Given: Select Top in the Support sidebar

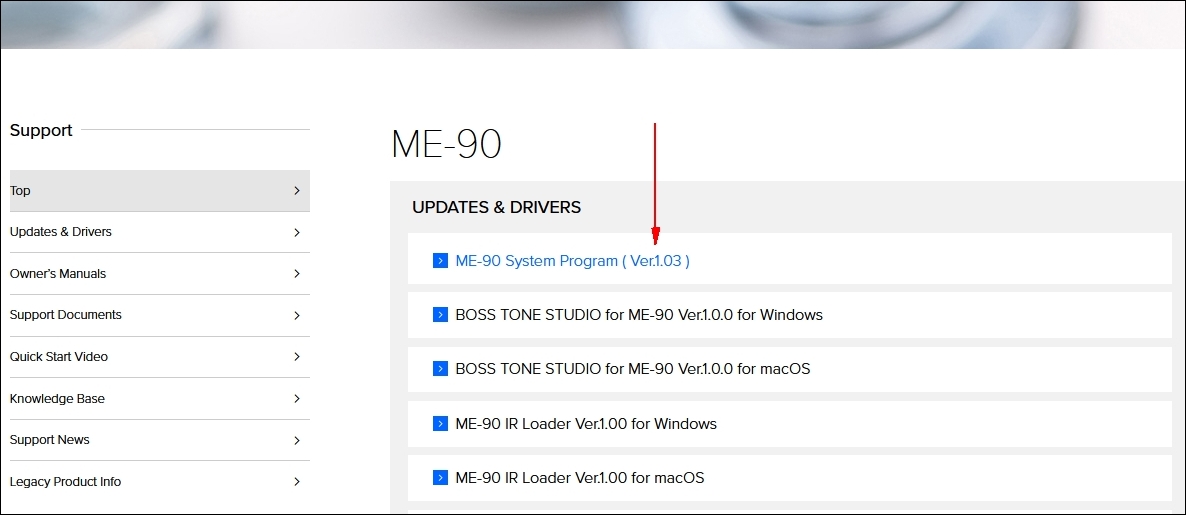Looking at the screenshot, I should pos(160,191).
